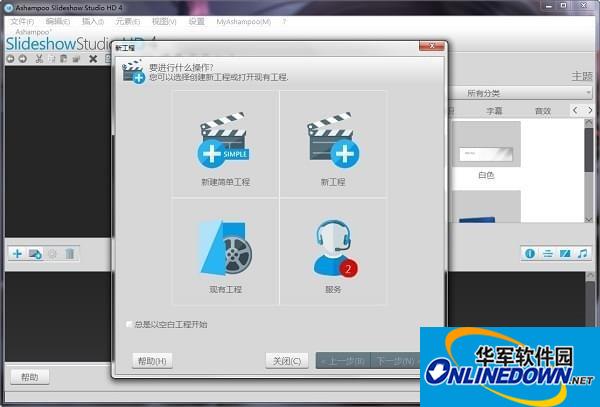Click the 上一步 previous step button
Screen dimensions: 600x407
(343, 361)
